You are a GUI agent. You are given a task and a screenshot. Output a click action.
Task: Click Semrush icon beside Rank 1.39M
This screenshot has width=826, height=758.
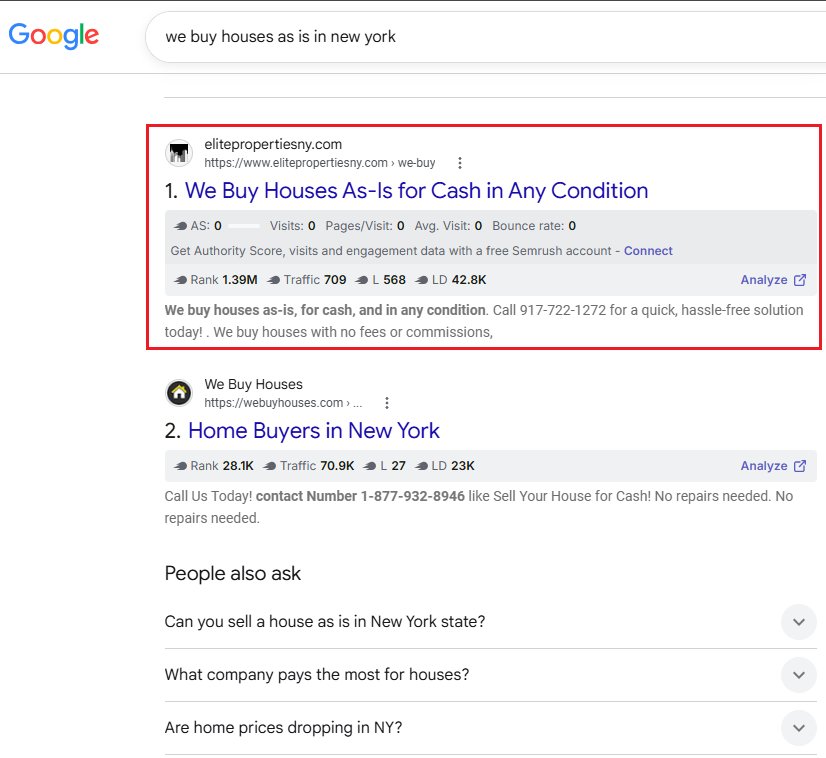click(x=180, y=280)
